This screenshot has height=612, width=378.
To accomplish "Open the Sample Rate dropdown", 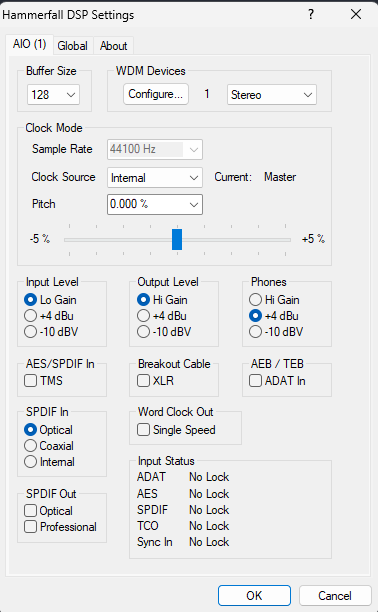I will [155, 149].
